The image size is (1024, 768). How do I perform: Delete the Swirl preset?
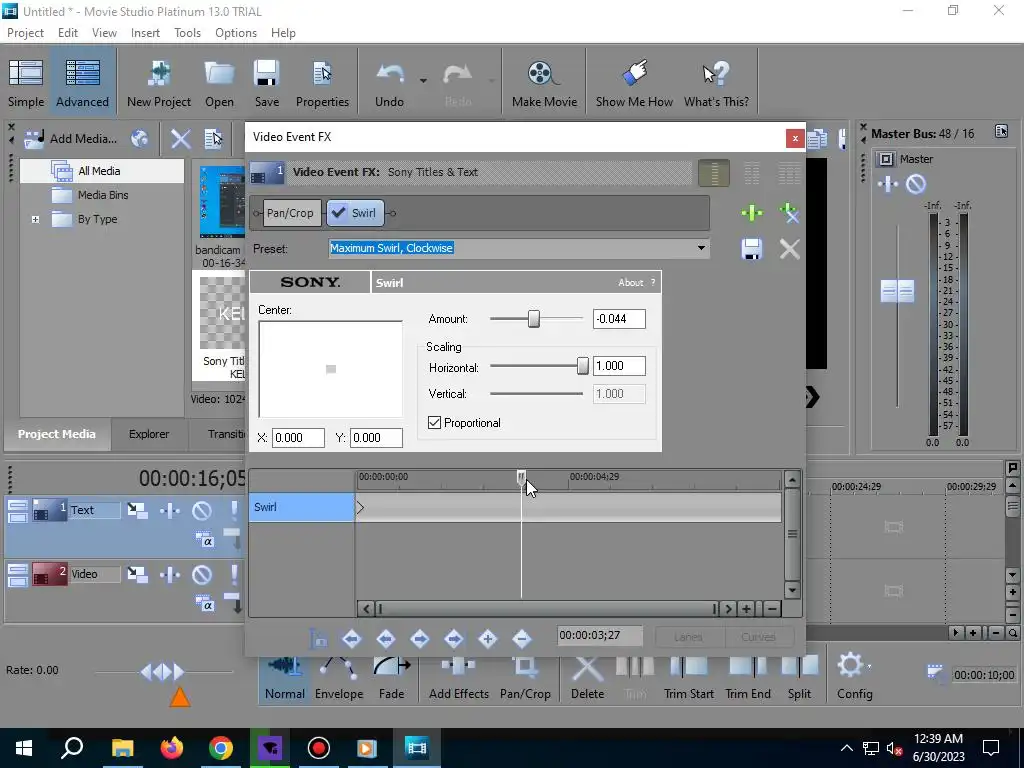(x=789, y=249)
